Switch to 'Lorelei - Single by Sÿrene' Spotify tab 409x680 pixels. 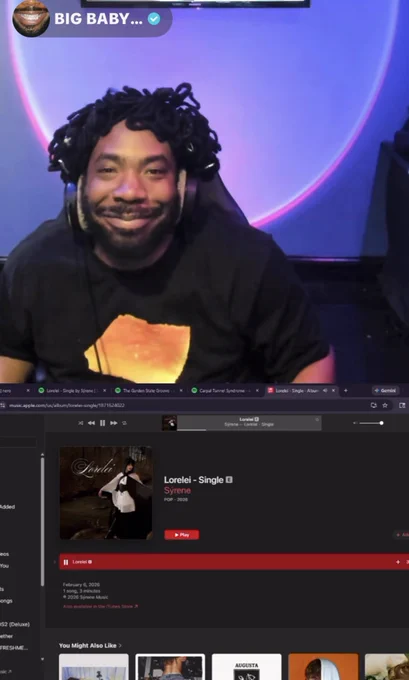point(73,391)
